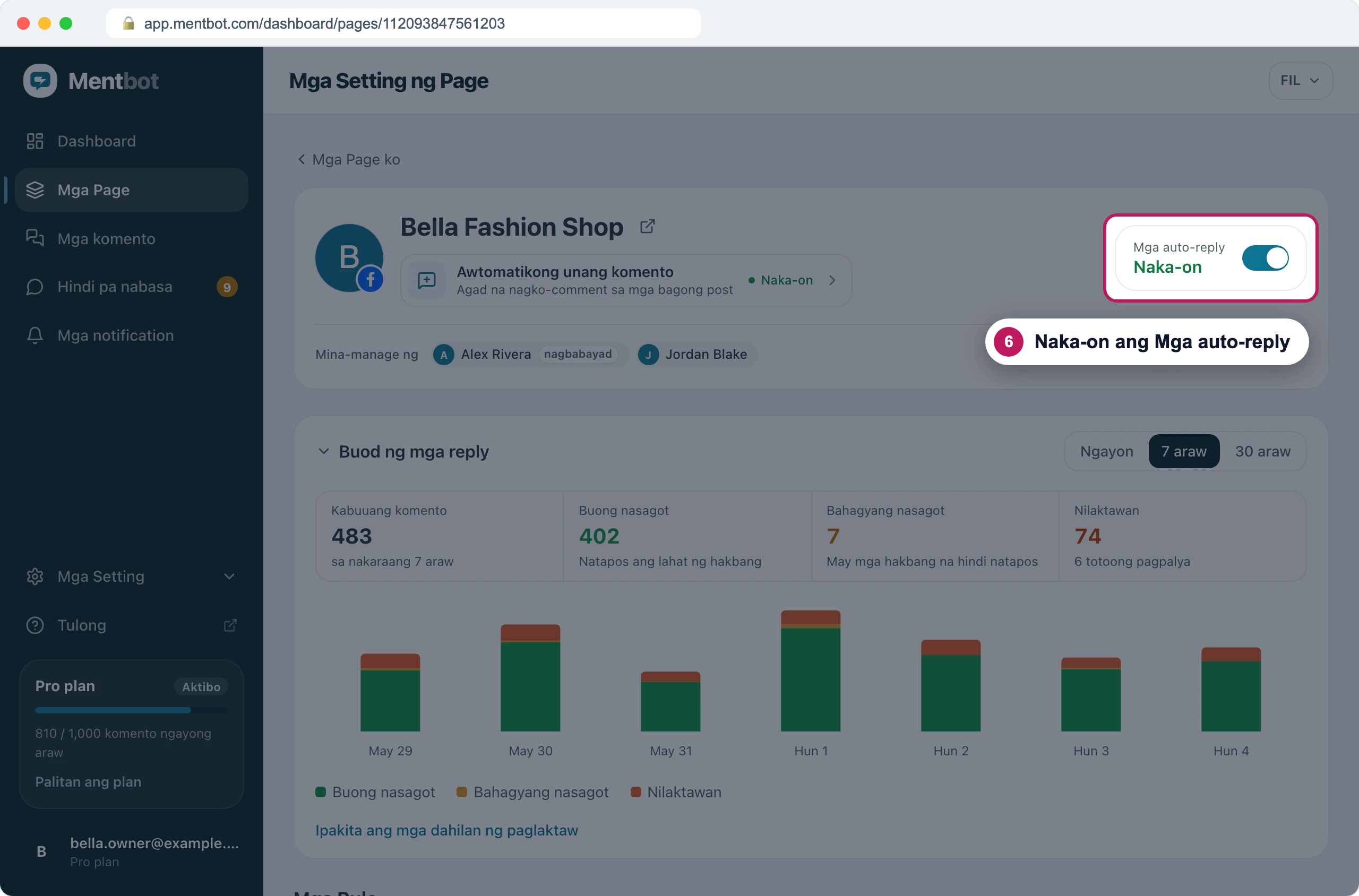1359x896 pixels.
Task: Click Alex Rivera avatar initial
Action: click(x=443, y=355)
